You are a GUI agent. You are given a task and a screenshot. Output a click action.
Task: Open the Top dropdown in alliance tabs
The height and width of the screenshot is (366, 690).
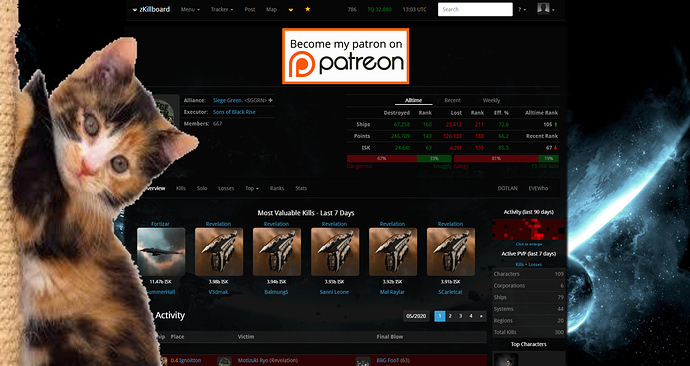click(252, 188)
